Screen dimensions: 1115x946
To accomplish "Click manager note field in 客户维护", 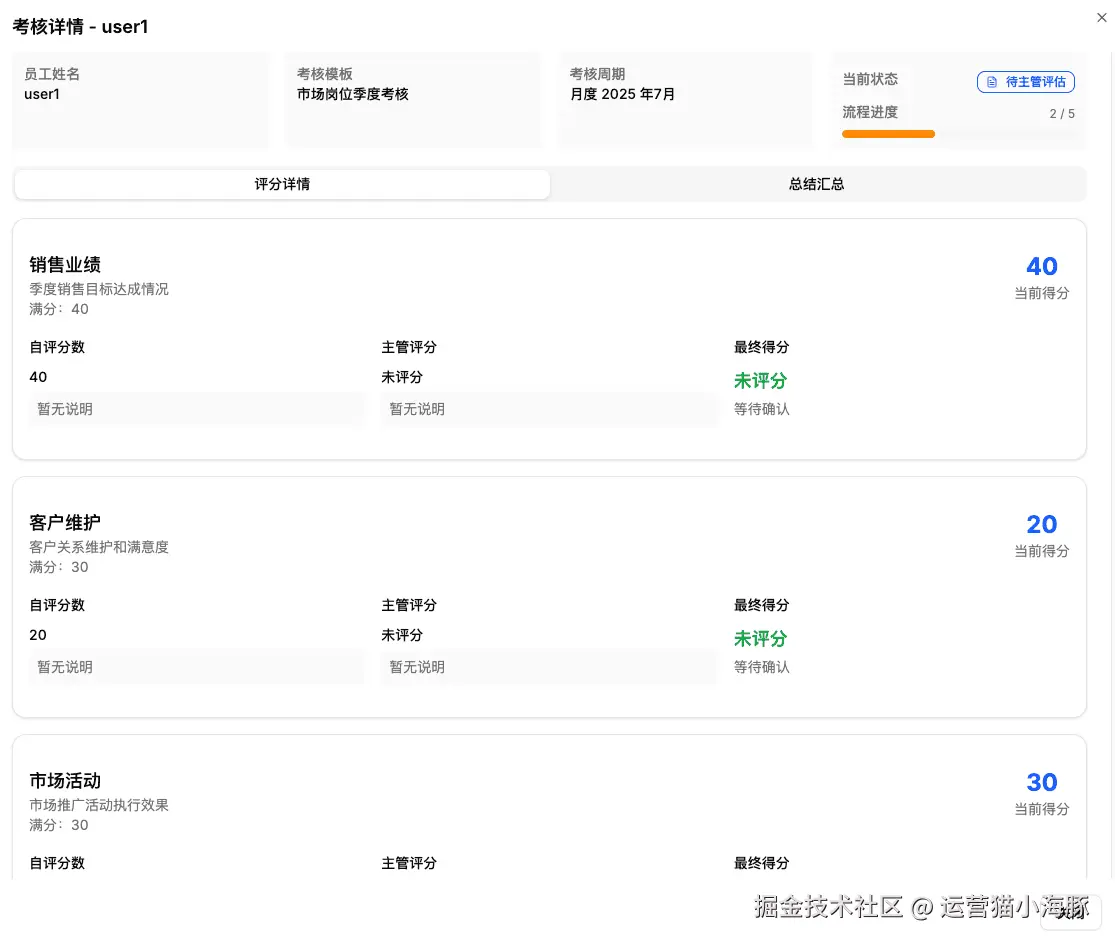I will 548,667.
